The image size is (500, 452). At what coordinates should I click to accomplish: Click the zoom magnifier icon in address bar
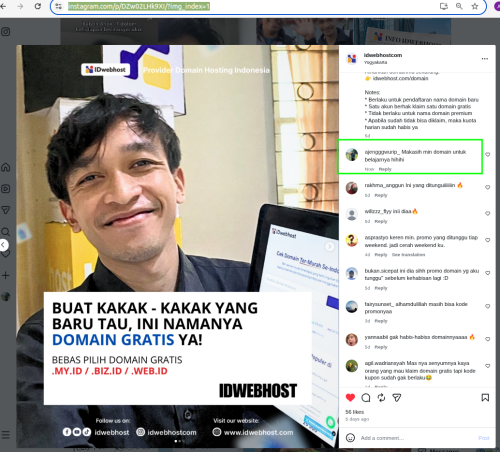coord(459,6)
